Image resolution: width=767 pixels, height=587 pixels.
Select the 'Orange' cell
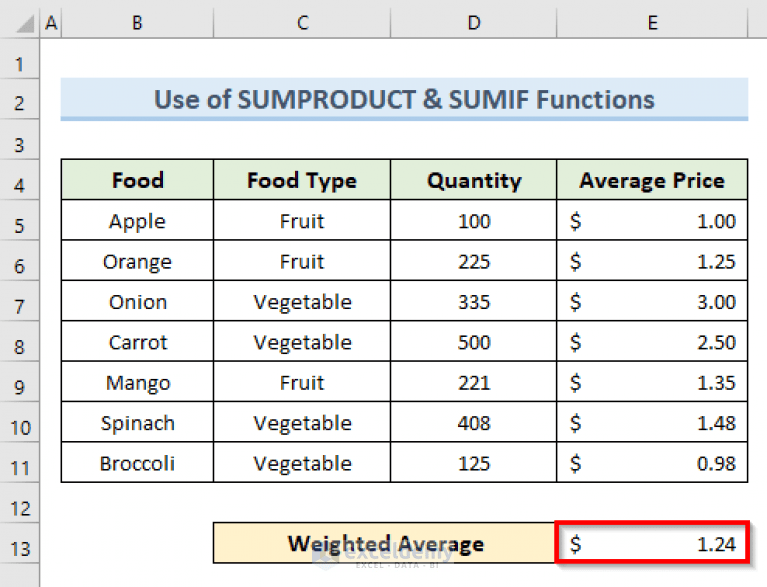click(137, 261)
